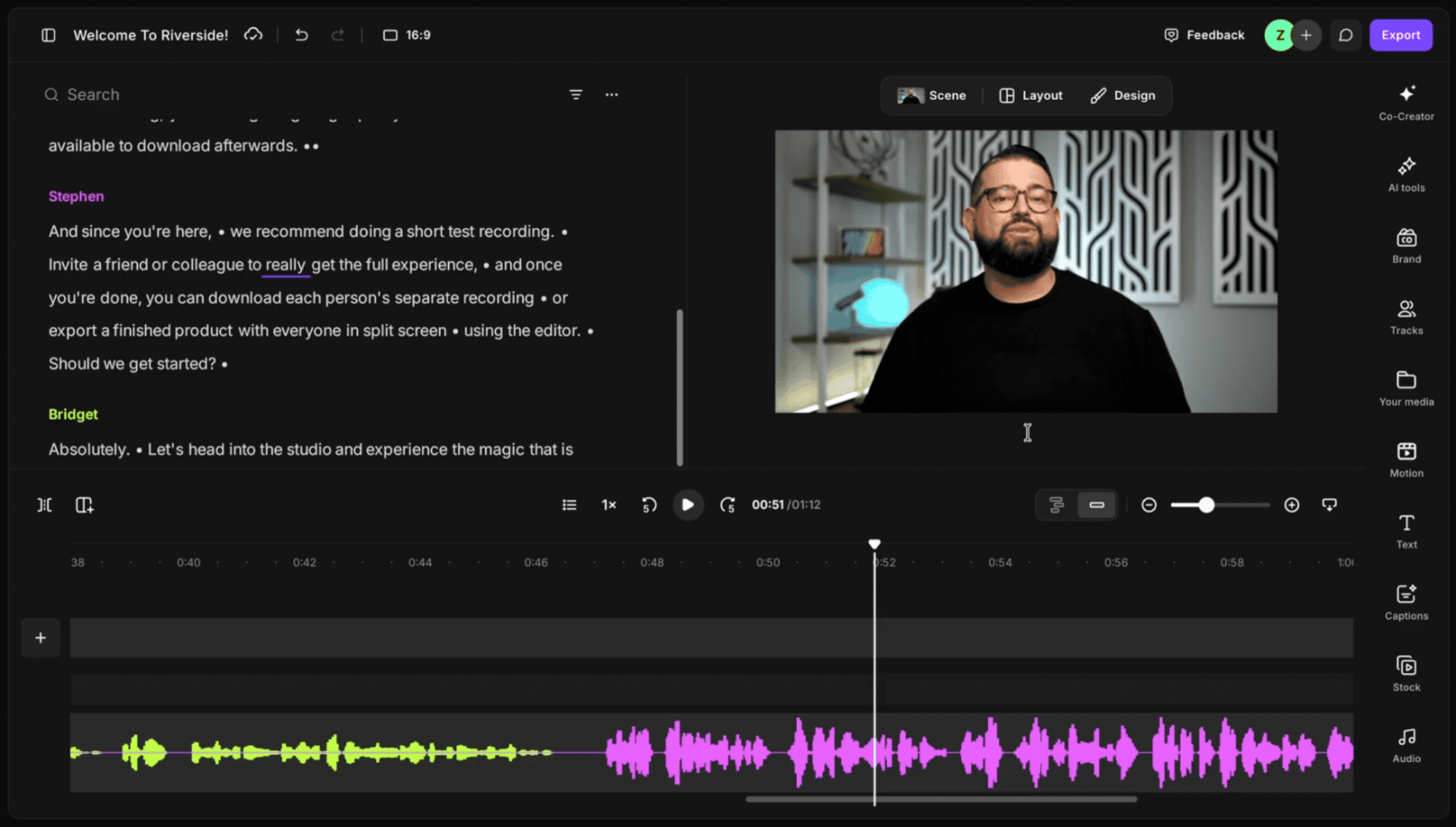The width and height of the screenshot is (1456, 827).
Task: Open the 16:9 aspect ratio selector
Action: [x=407, y=35]
